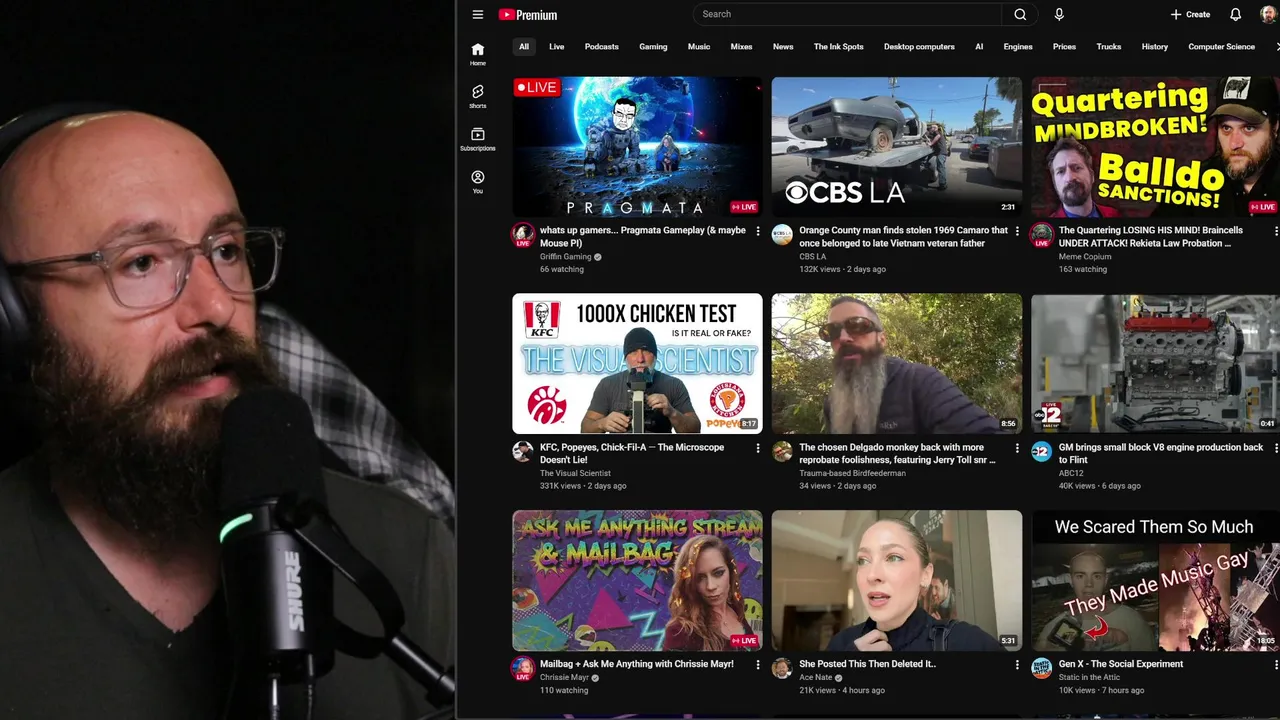1280x720 pixels.
Task: Open The Visual Scientist channel avatar
Action: pyautogui.click(x=523, y=451)
